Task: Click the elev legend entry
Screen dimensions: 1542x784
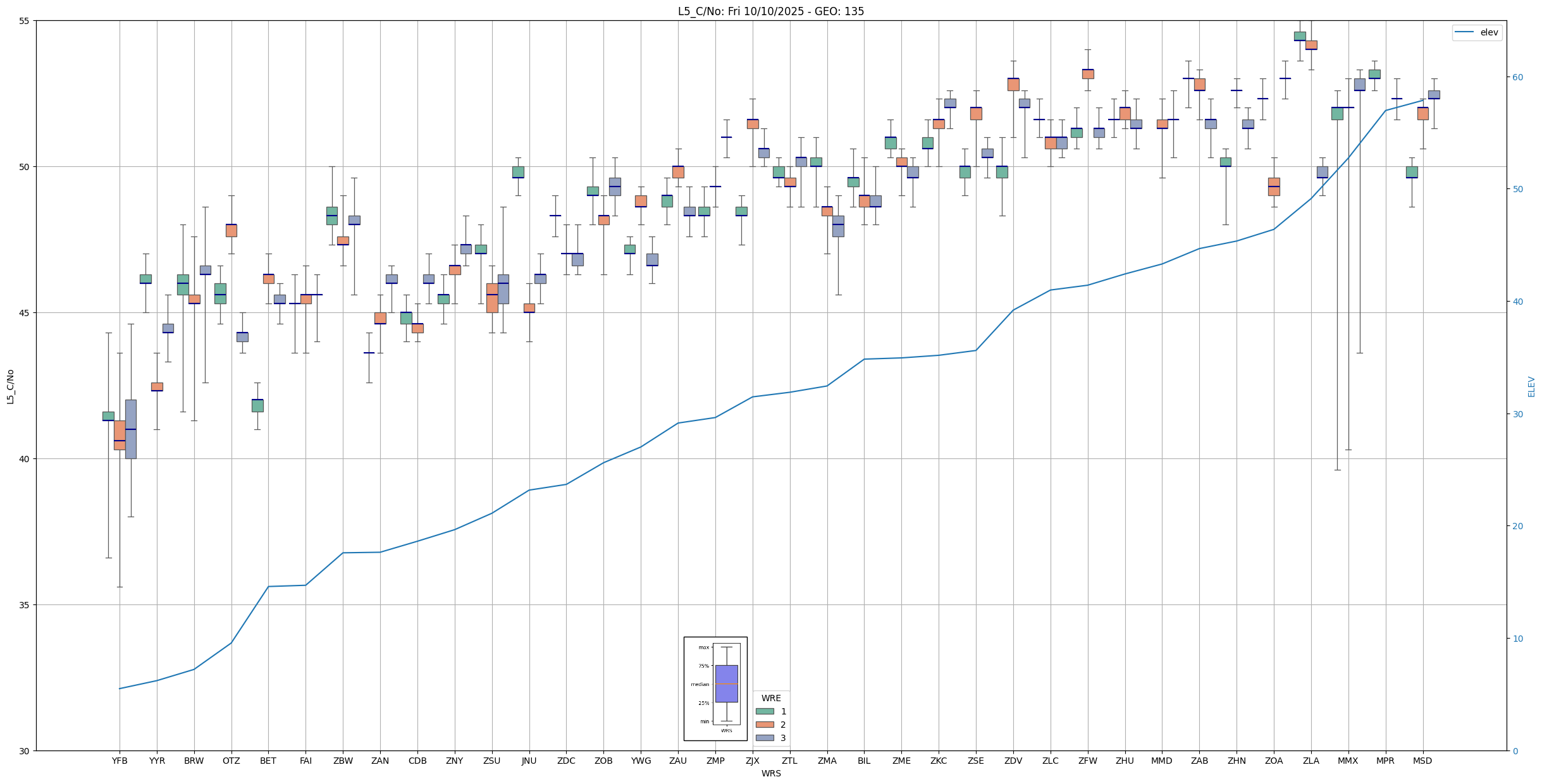Action: tap(1476, 32)
